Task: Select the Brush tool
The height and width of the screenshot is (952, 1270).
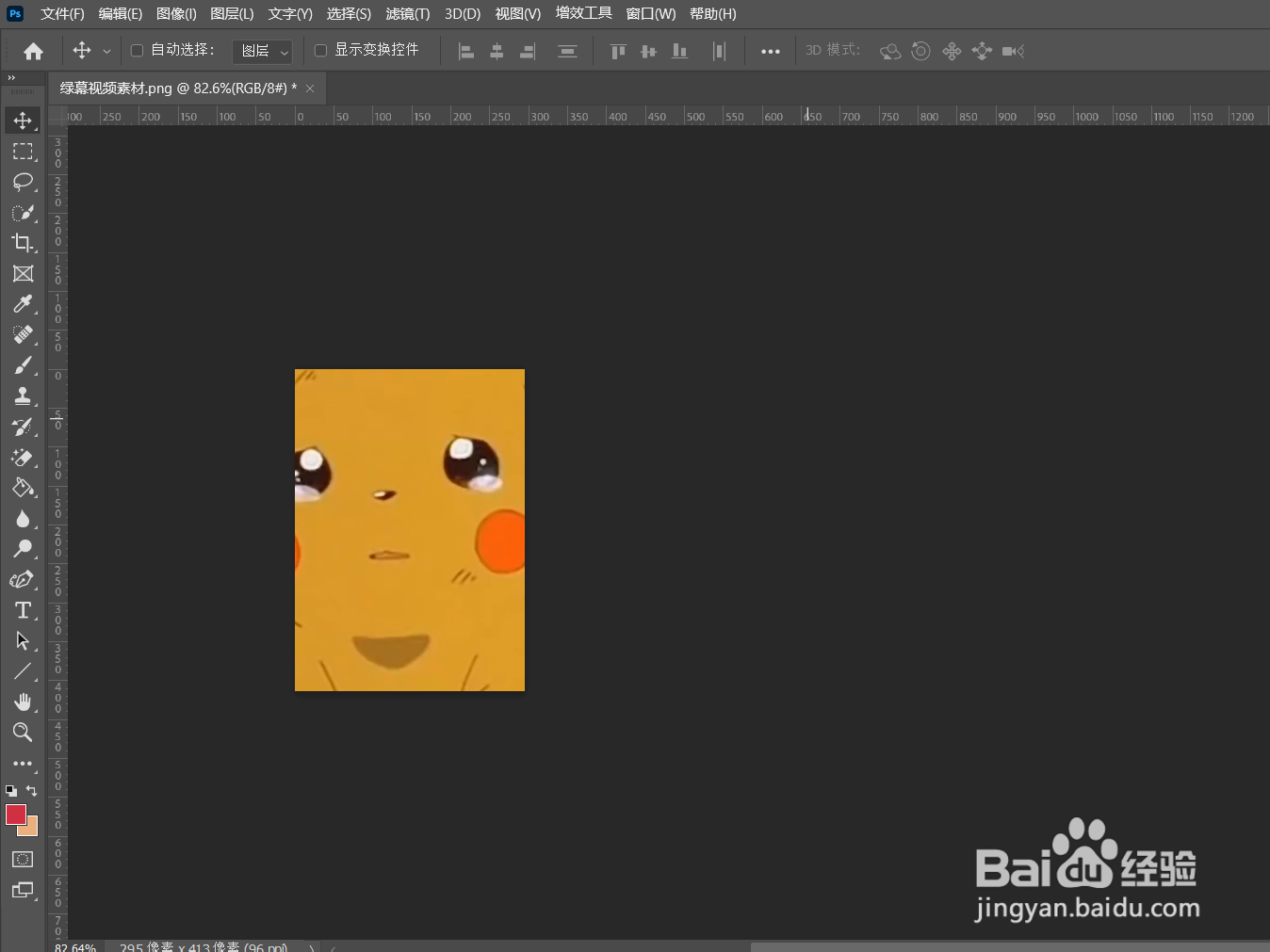Action: click(x=23, y=365)
